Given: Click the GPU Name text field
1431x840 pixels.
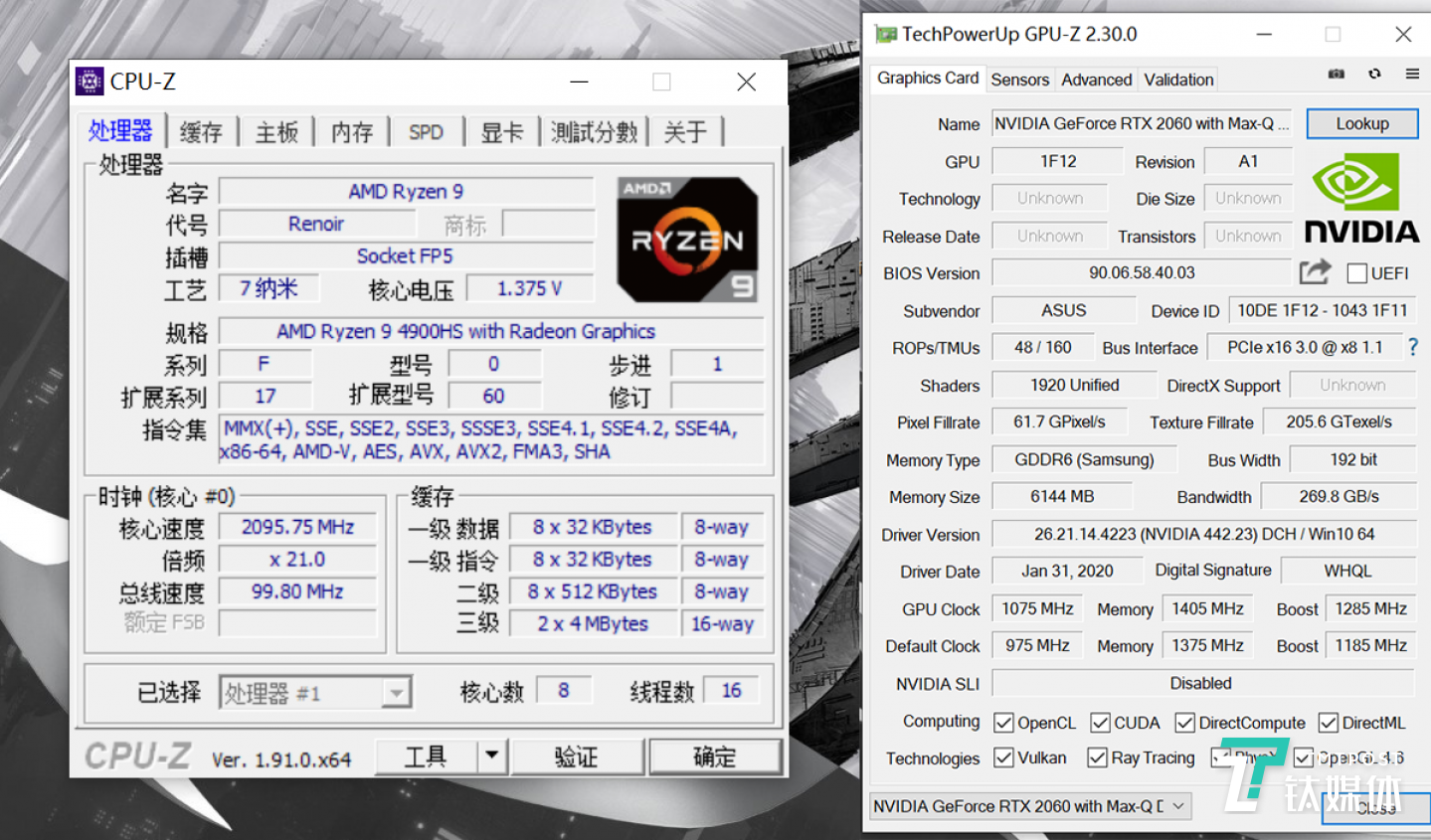Looking at the screenshot, I should click(x=1141, y=124).
